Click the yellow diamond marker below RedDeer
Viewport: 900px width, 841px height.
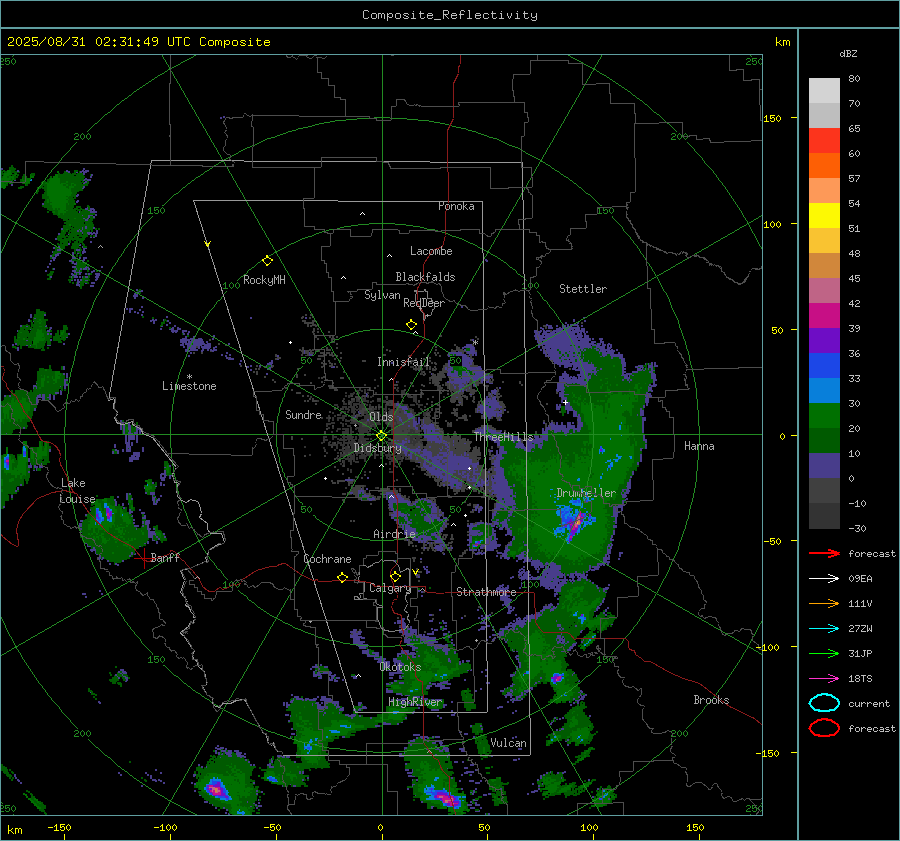click(x=411, y=325)
